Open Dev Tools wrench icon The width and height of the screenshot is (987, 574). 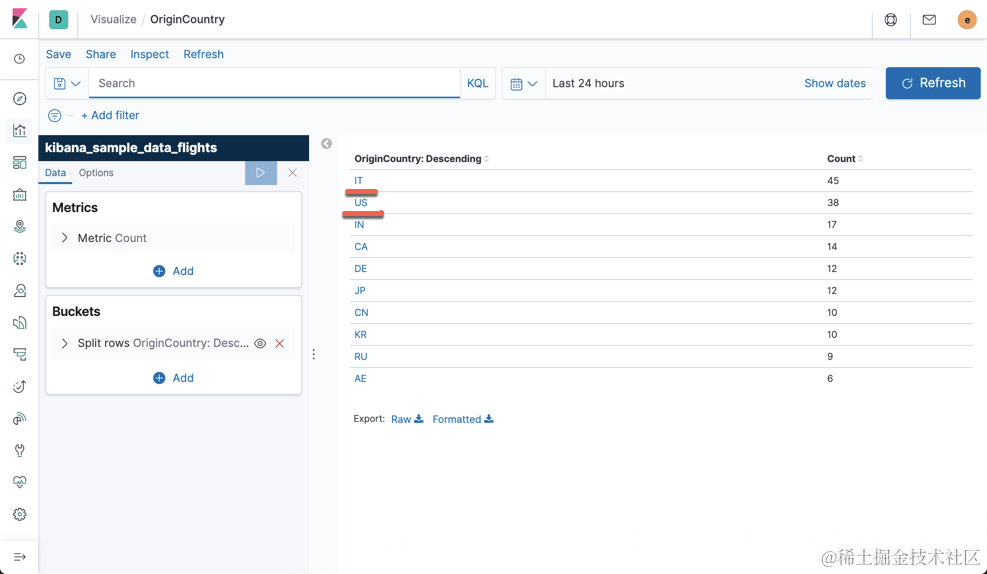point(20,450)
